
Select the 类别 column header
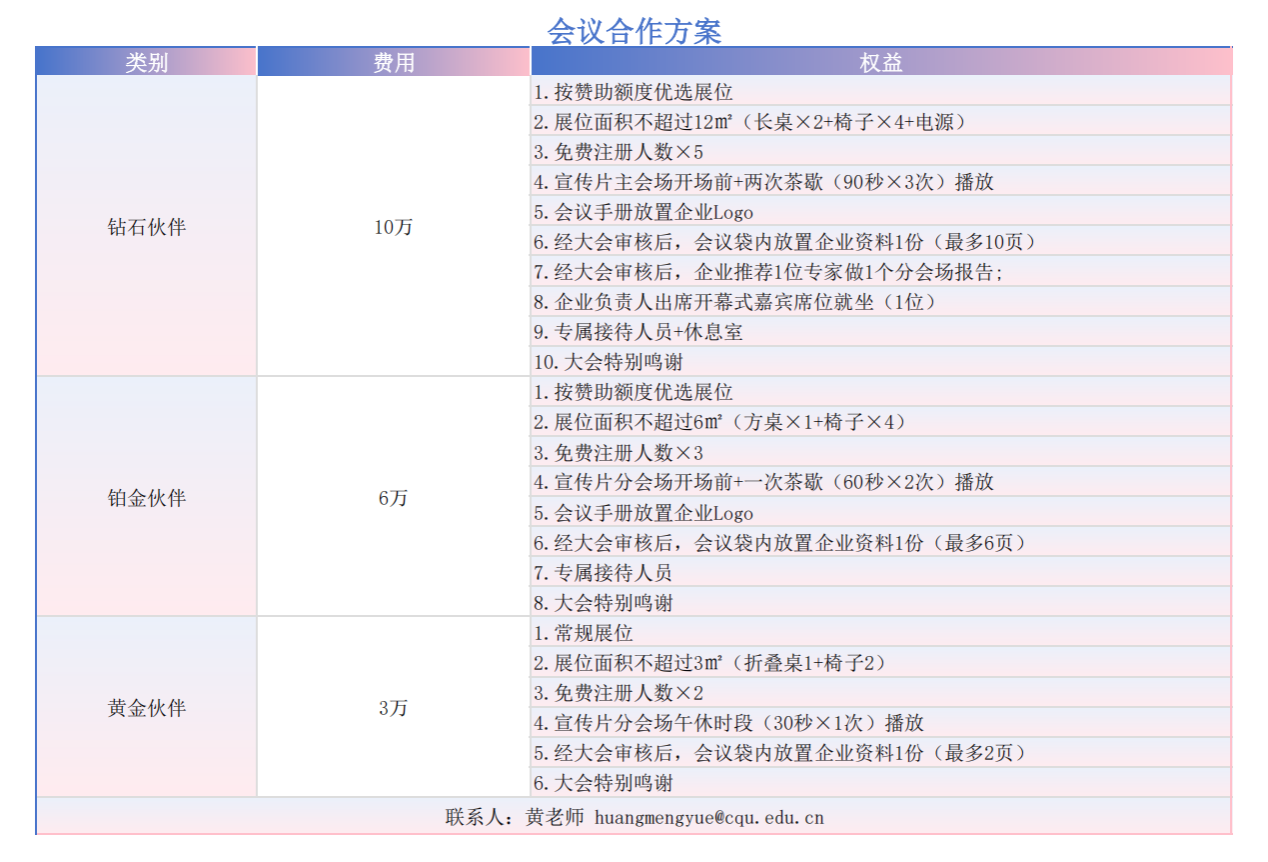[146, 62]
